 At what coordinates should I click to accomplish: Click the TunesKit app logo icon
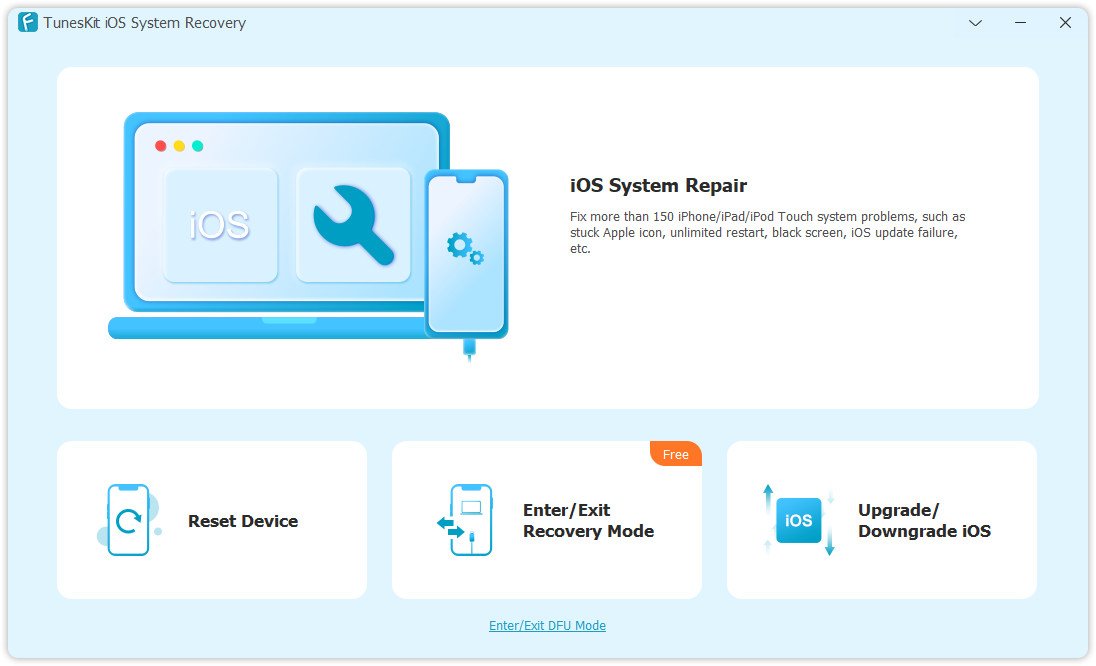28,22
